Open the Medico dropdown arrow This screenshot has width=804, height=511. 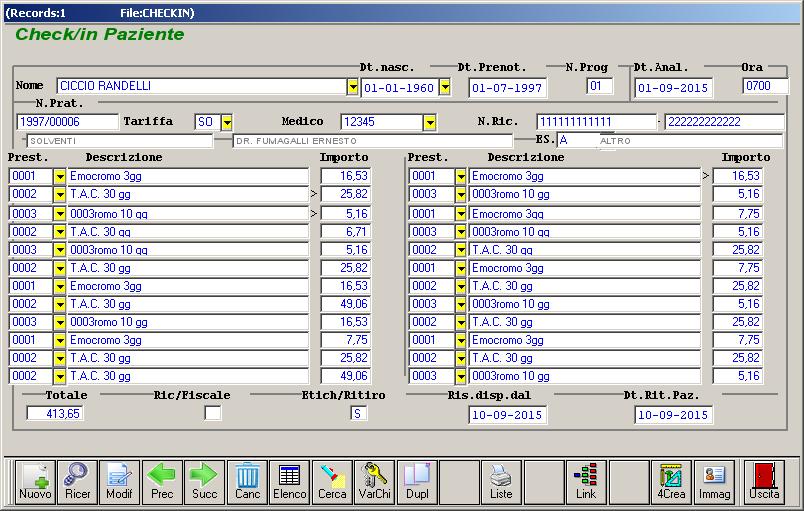pyautogui.click(x=430, y=122)
